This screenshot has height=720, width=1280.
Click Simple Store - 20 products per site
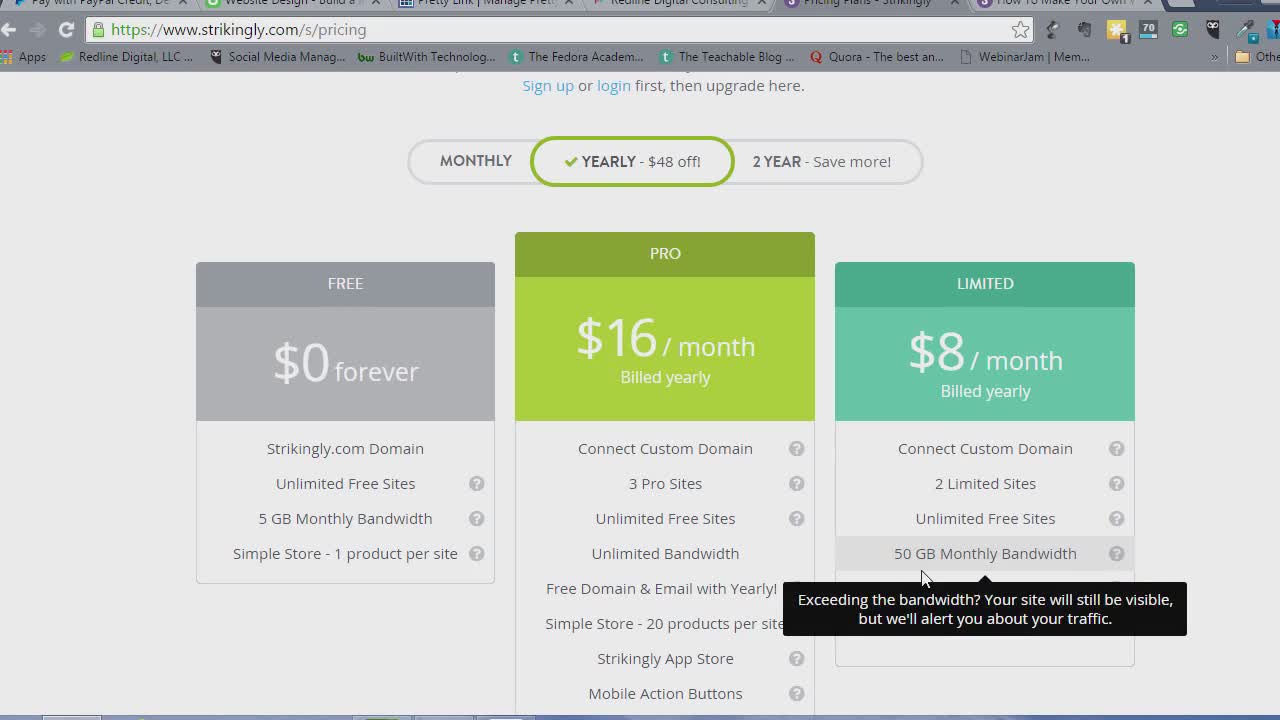tap(664, 623)
